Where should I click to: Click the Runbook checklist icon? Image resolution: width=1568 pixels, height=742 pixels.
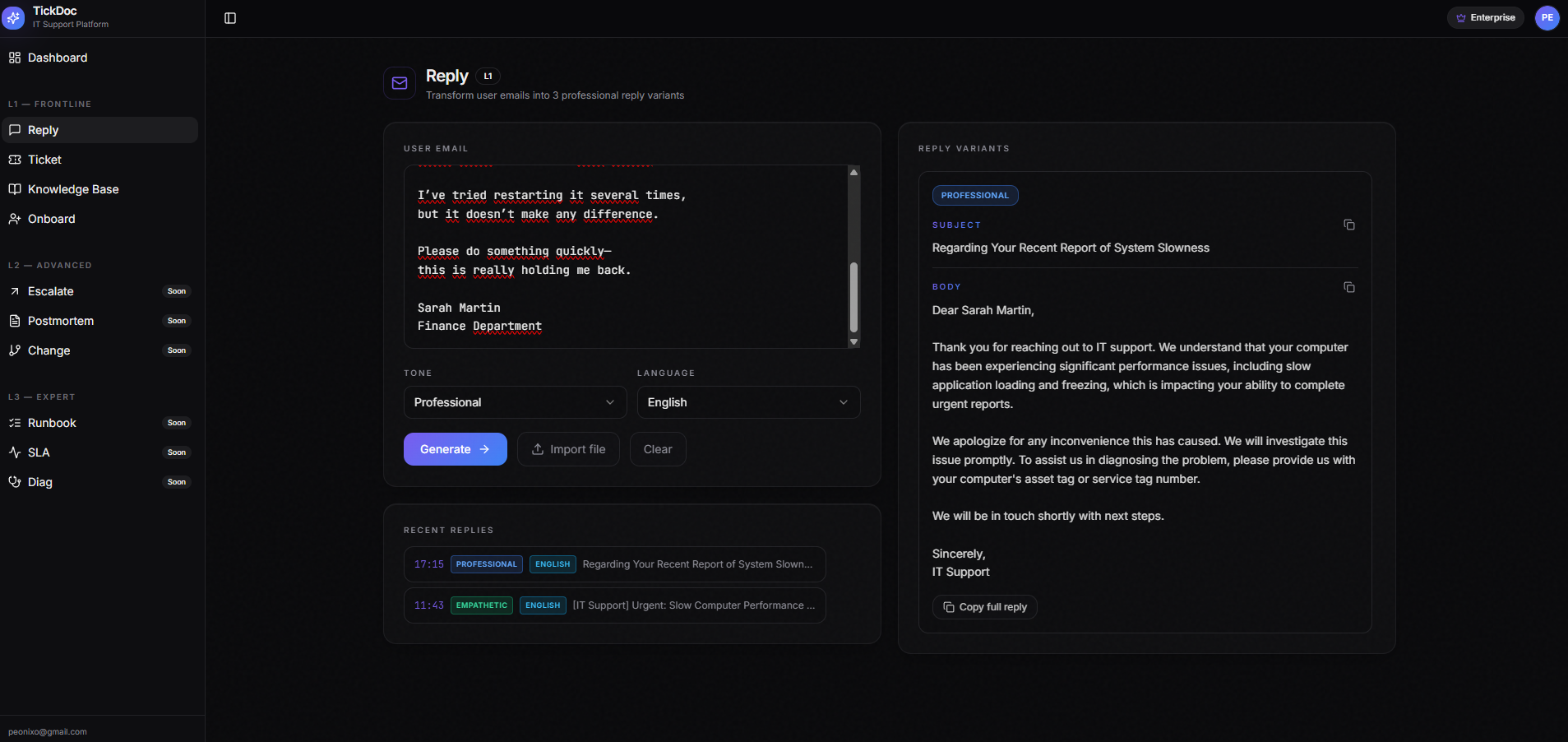coord(15,423)
